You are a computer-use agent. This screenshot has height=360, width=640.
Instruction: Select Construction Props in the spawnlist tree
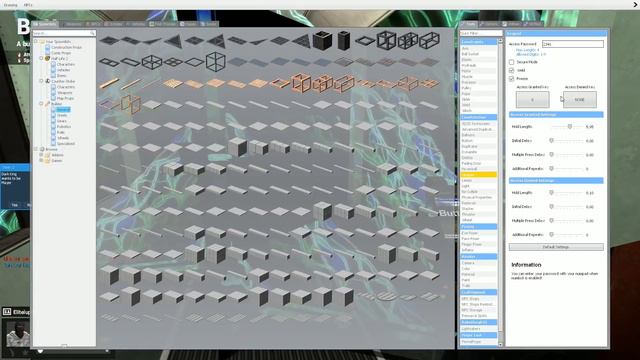point(67,47)
